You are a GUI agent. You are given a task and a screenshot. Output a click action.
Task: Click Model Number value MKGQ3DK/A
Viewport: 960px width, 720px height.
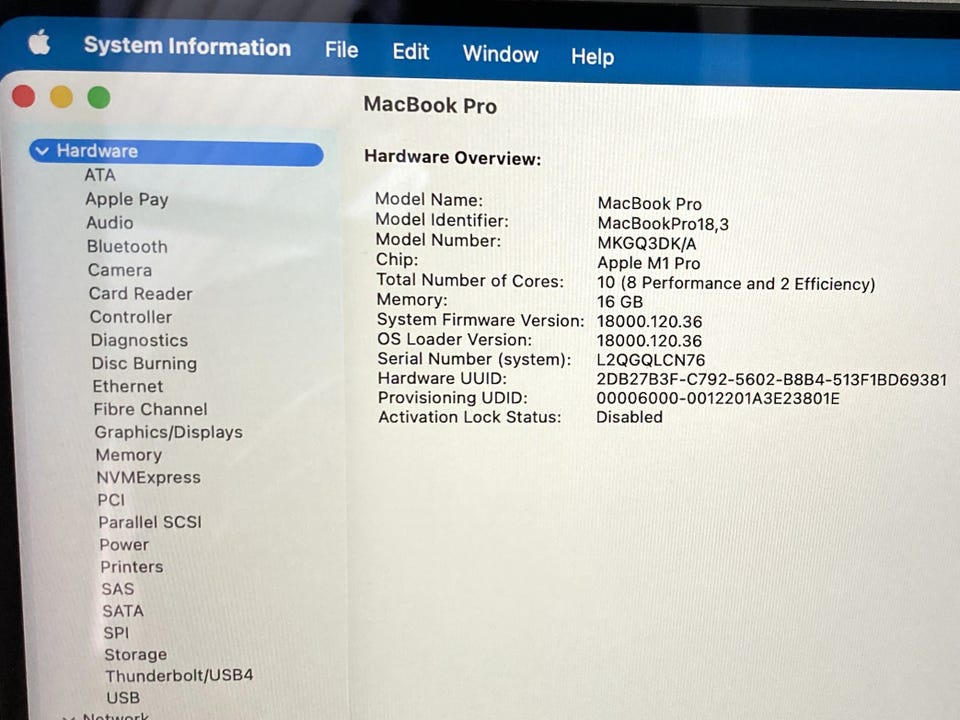pos(647,244)
